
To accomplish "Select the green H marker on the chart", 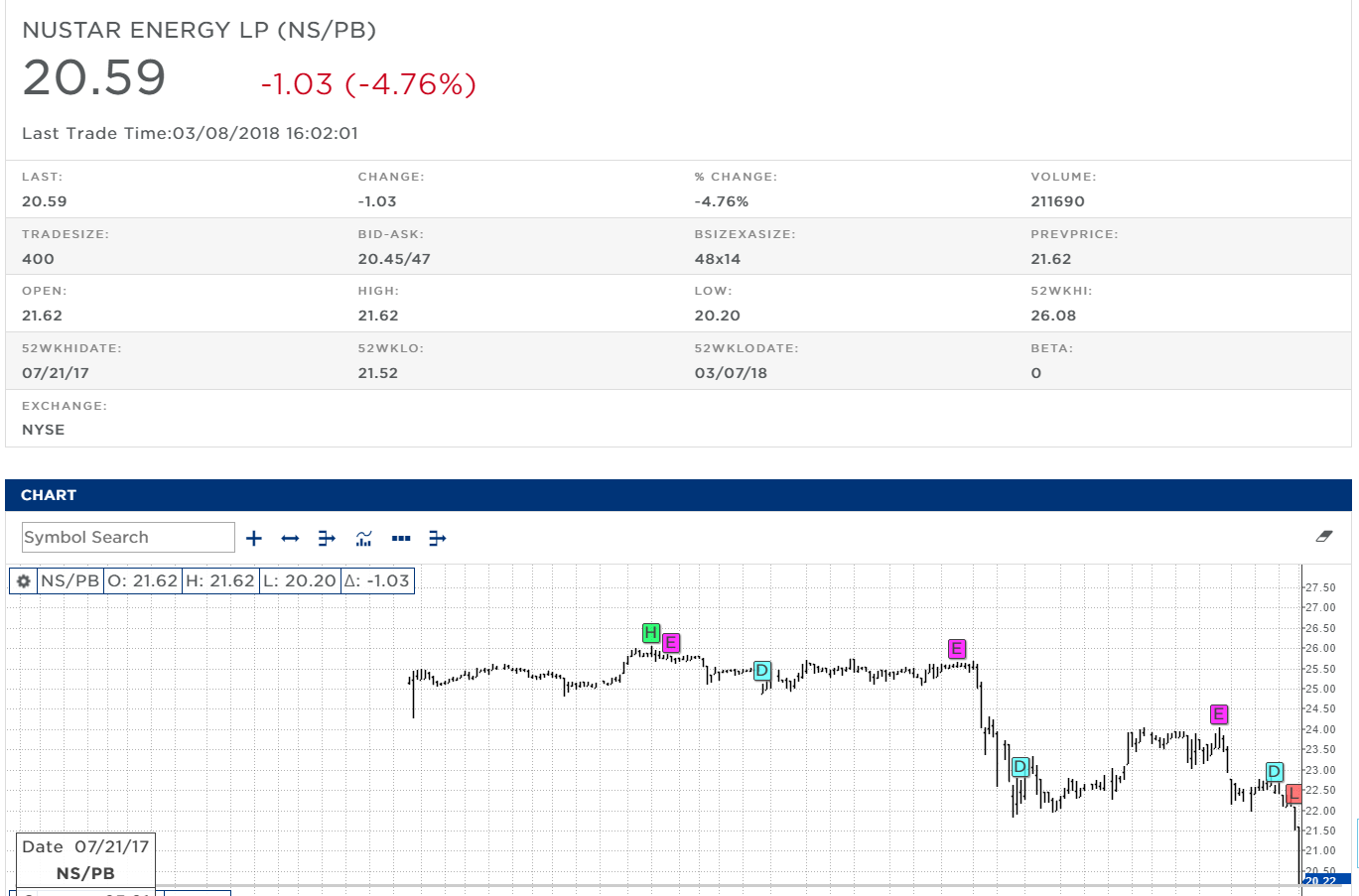I will [651, 632].
